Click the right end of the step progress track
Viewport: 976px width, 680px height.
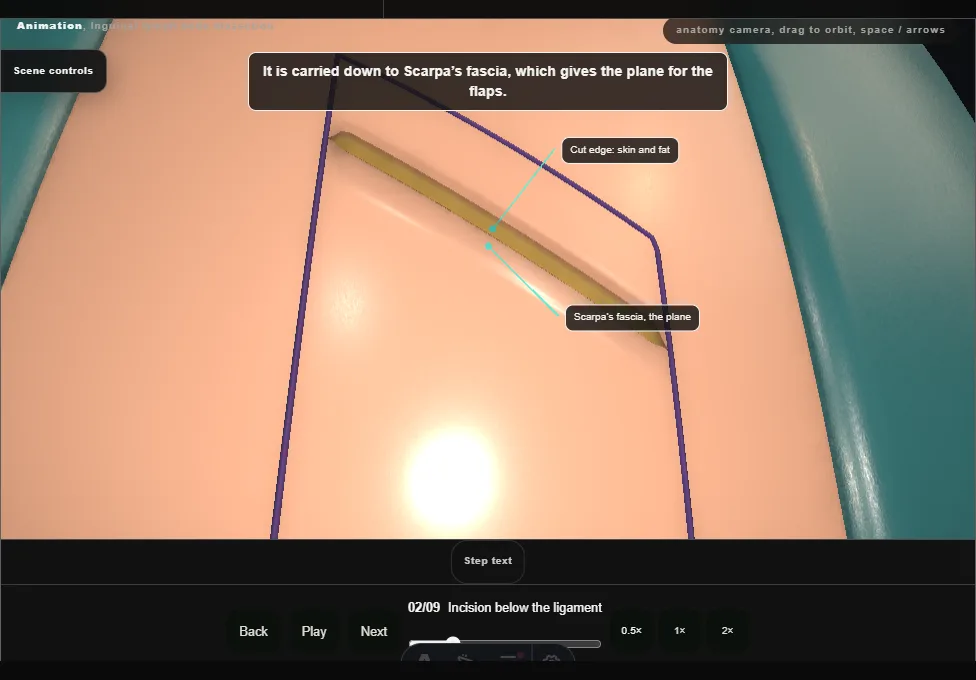point(598,644)
